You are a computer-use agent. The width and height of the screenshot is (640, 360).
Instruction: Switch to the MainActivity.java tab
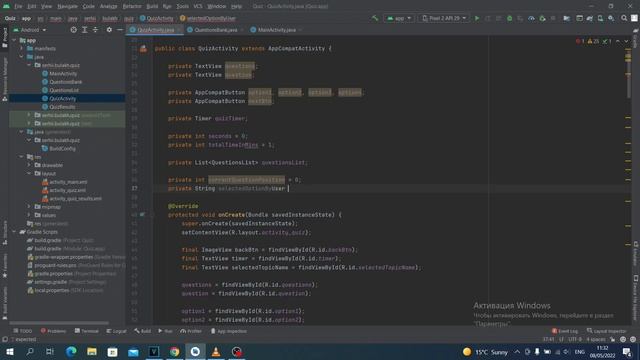(276, 30)
